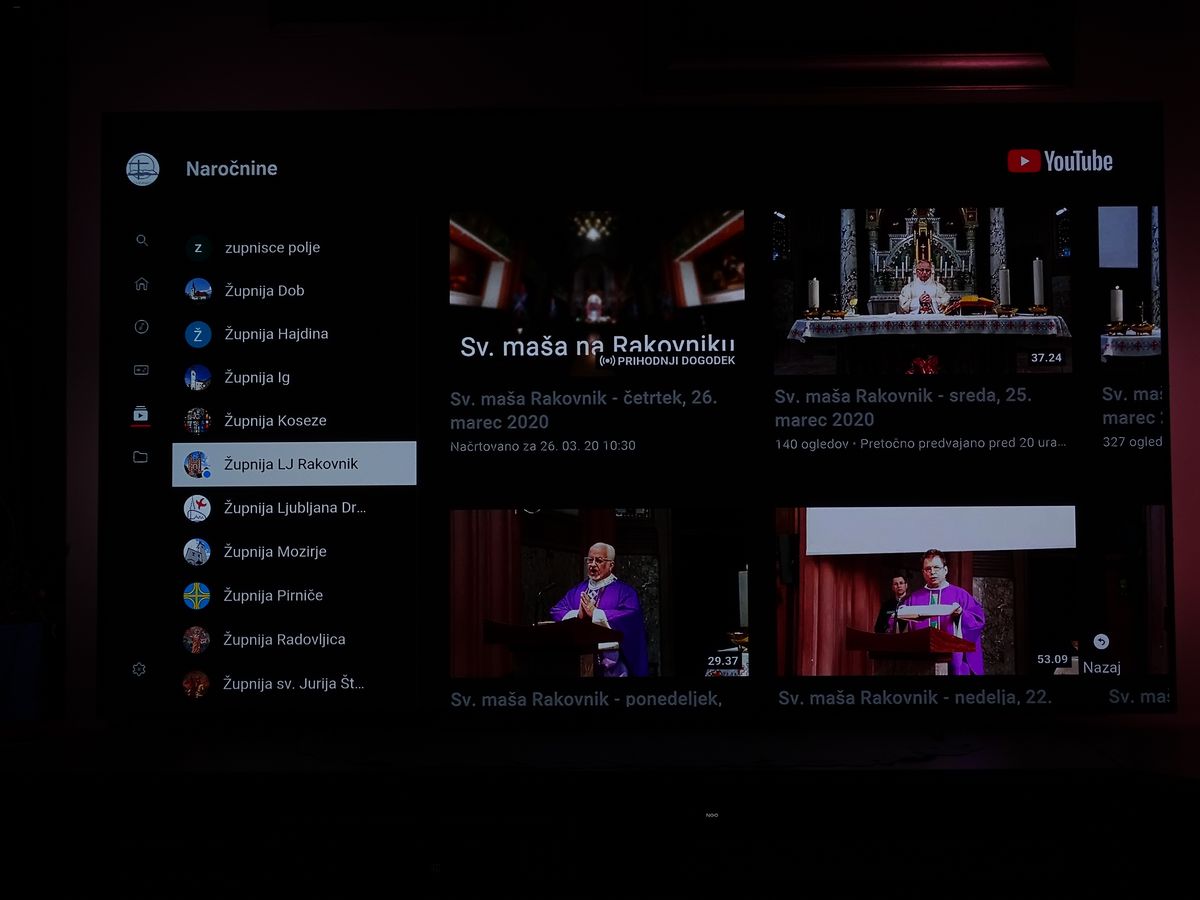Choose zupnisce polje from subscriptions
1200x900 pixels.
[x=272, y=248]
